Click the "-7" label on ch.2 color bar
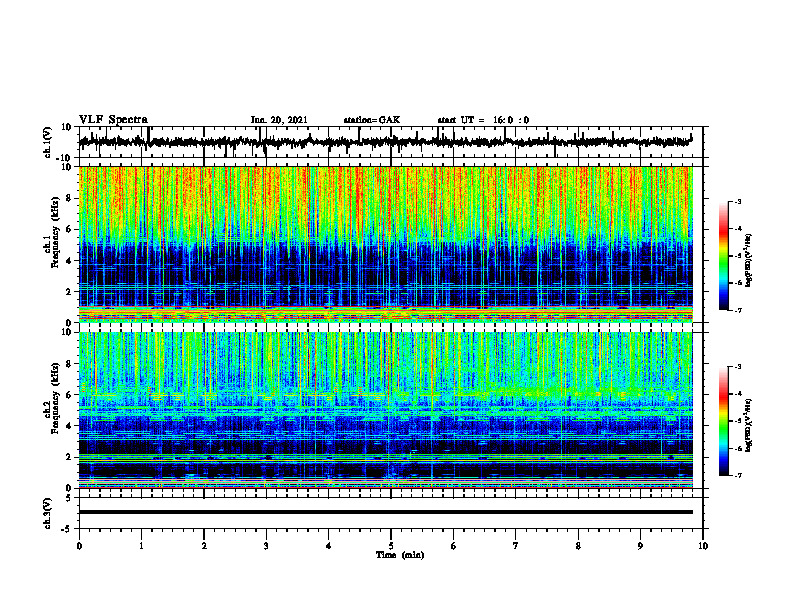 737,475
